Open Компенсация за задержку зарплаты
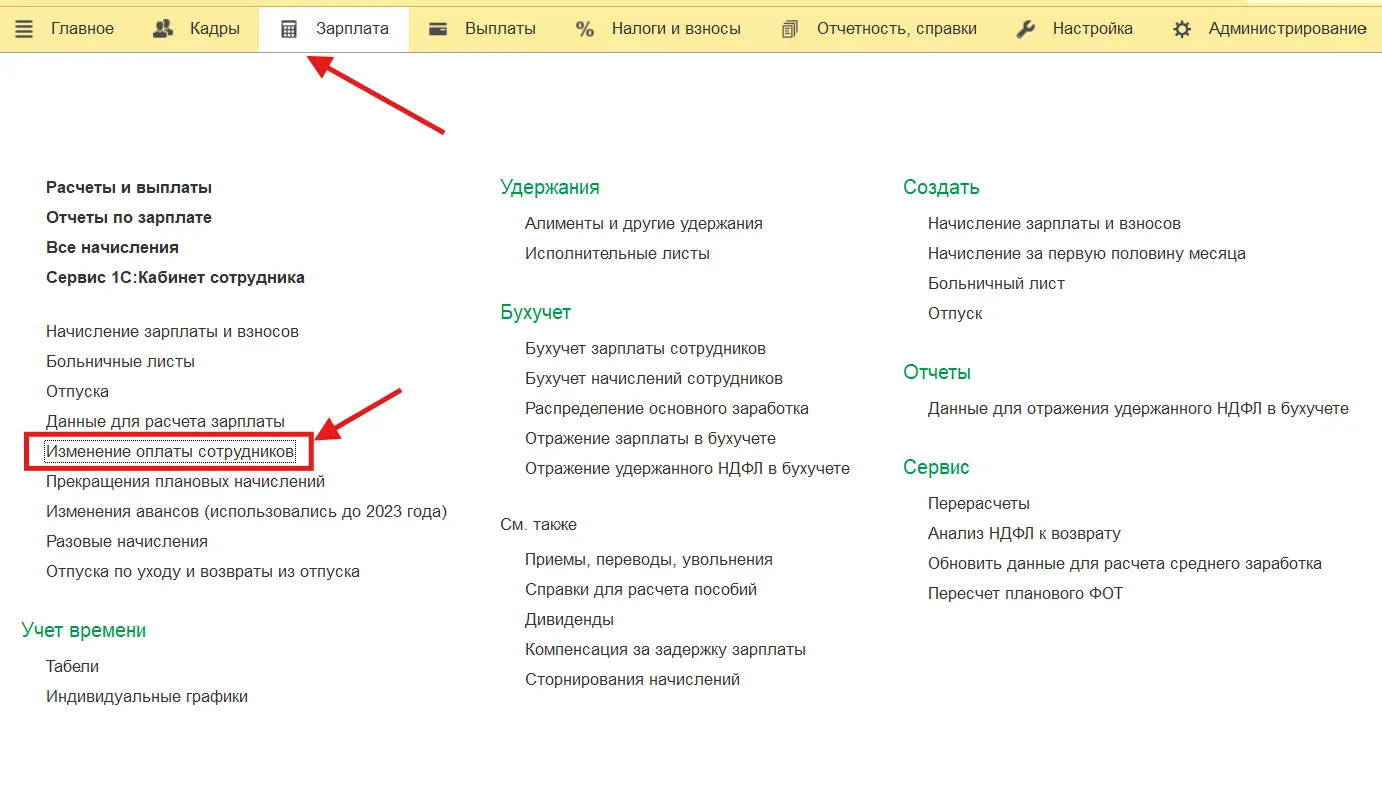This screenshot has height=800, width=1382. click(665, 649)
